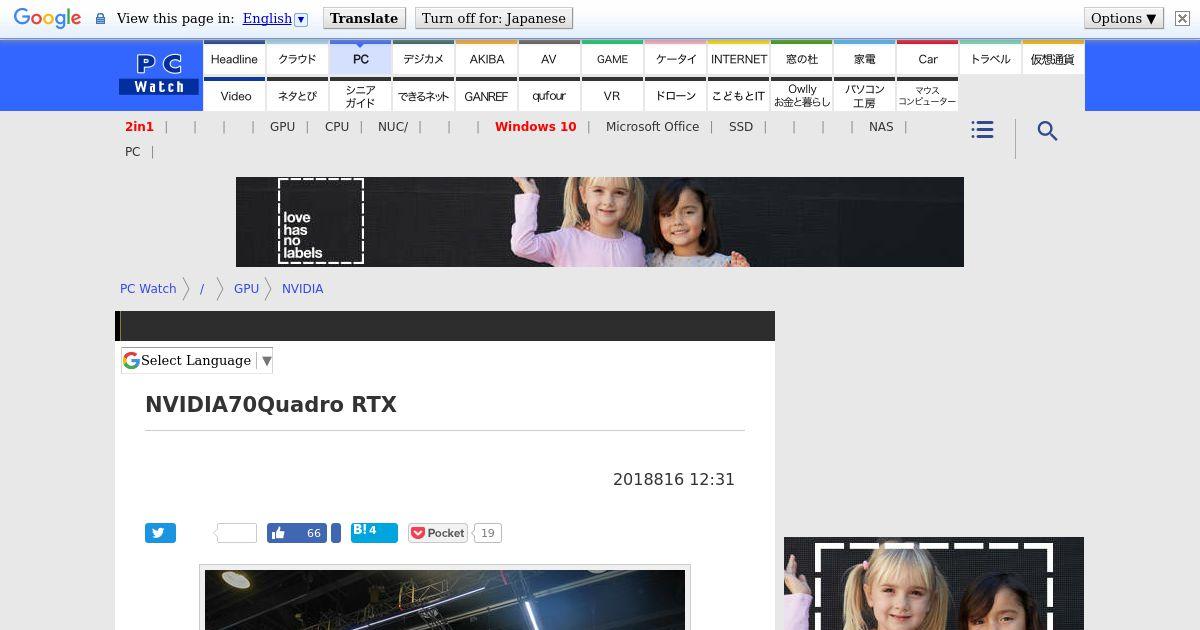Click the GPU topic link in subnav

(282, 126)
